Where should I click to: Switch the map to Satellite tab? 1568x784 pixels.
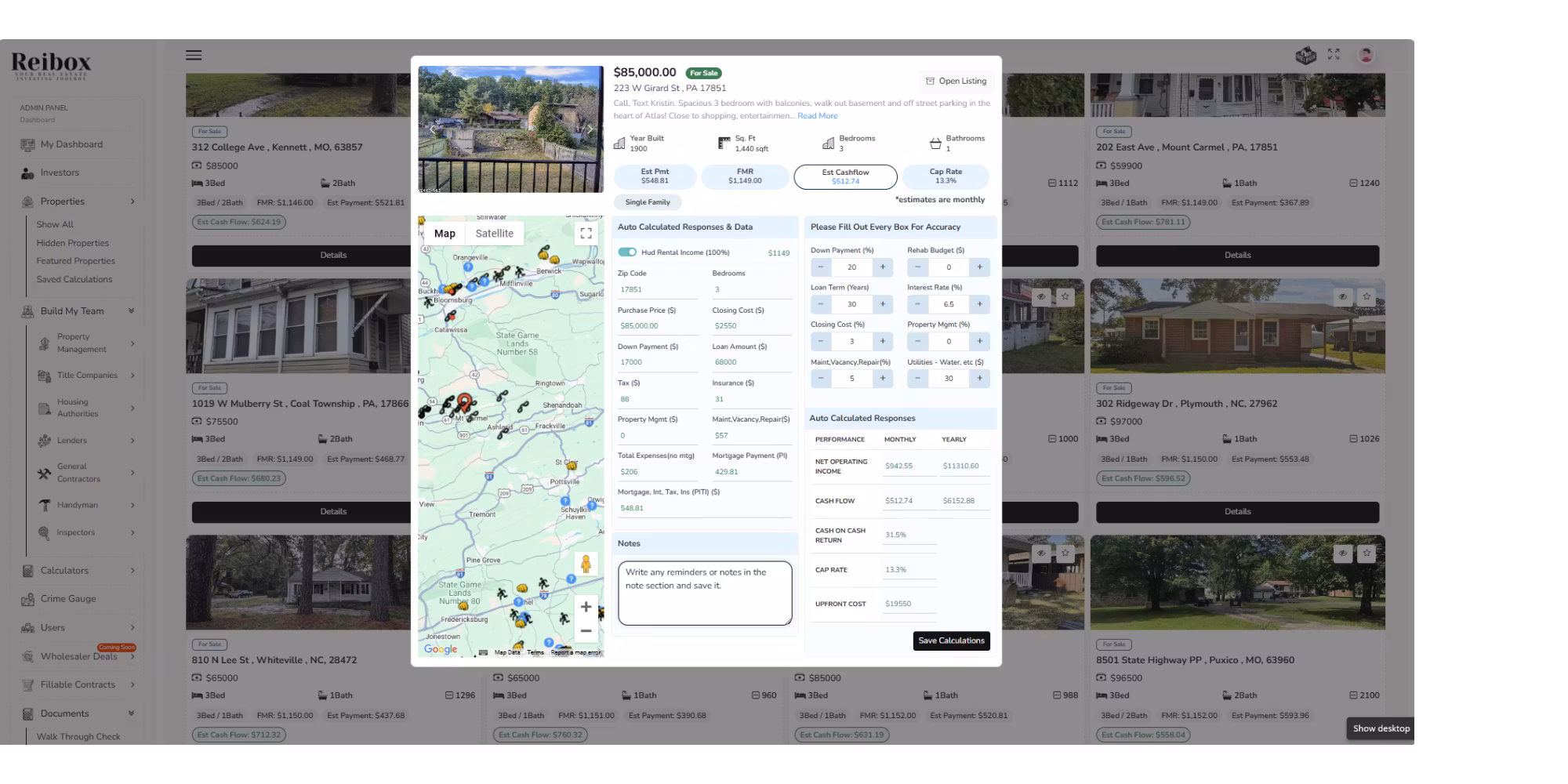[494, 234]
